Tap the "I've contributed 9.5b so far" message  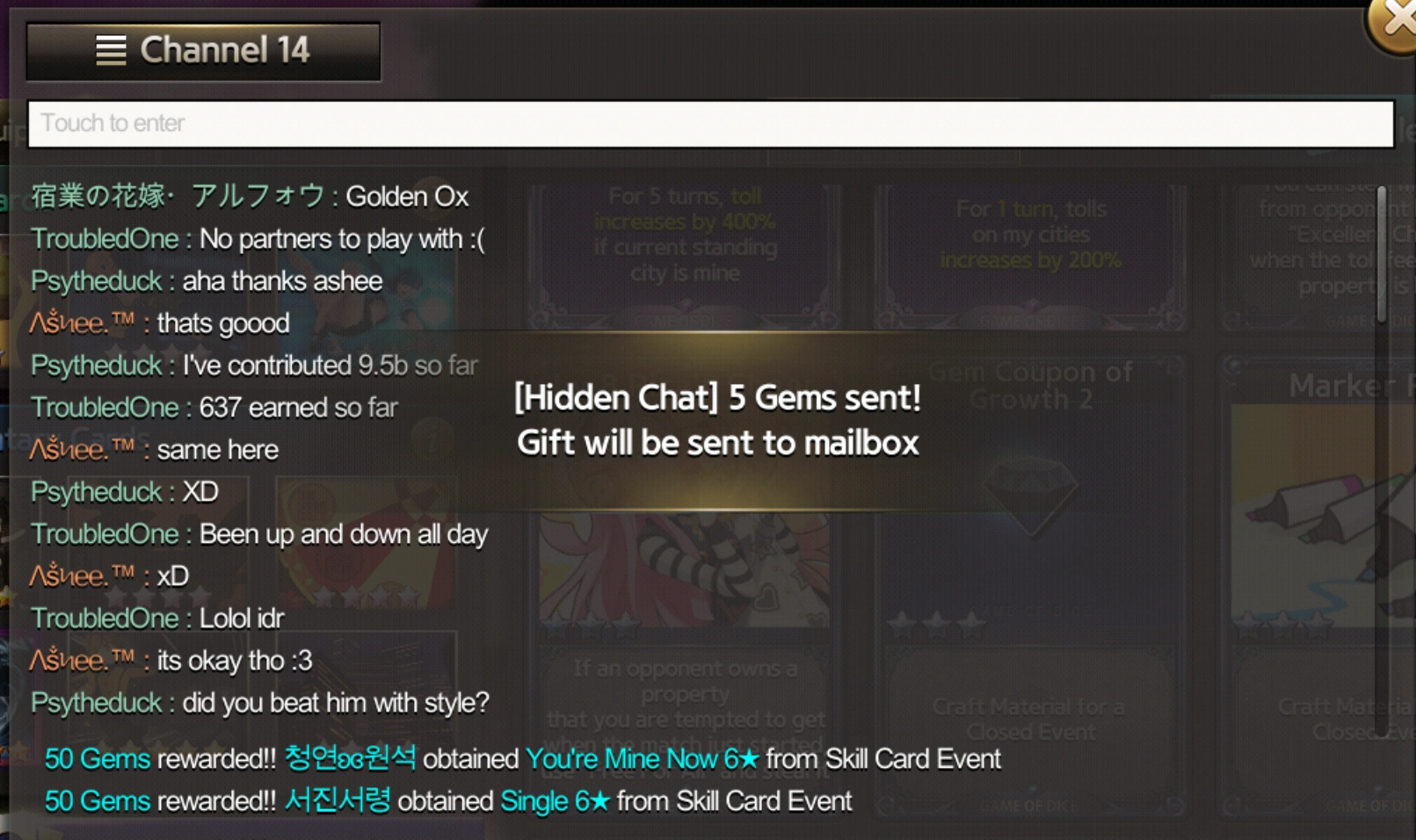click(x=330, y=366)
